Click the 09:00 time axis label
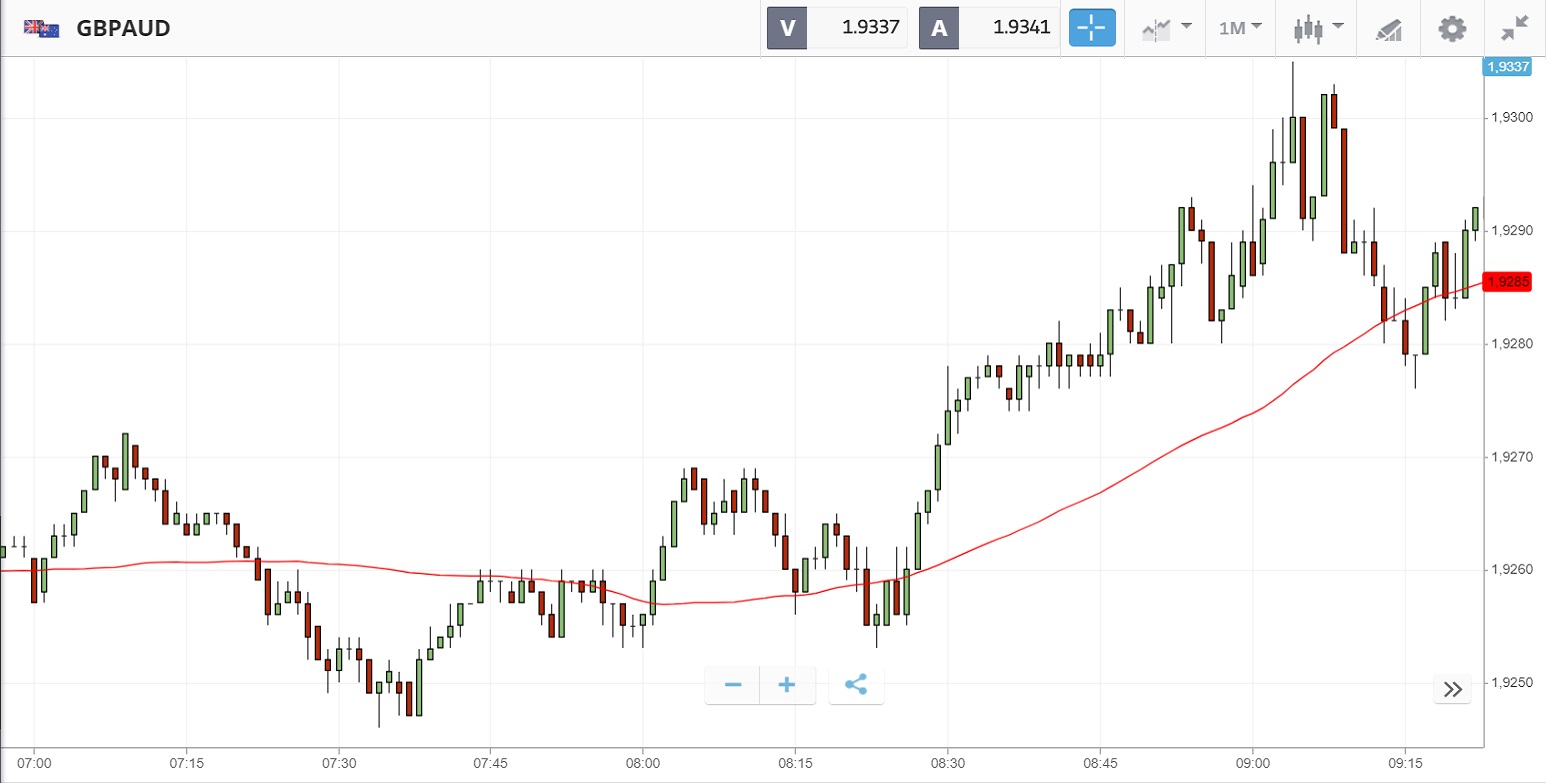 (x=1252, y=763)
